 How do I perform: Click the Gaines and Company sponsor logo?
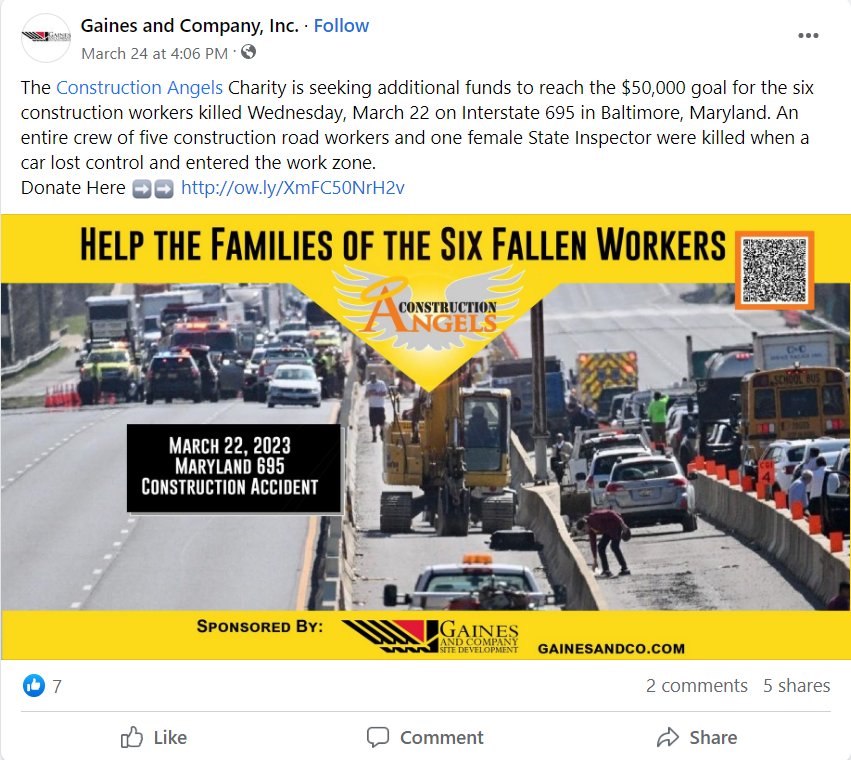[430, 636]
